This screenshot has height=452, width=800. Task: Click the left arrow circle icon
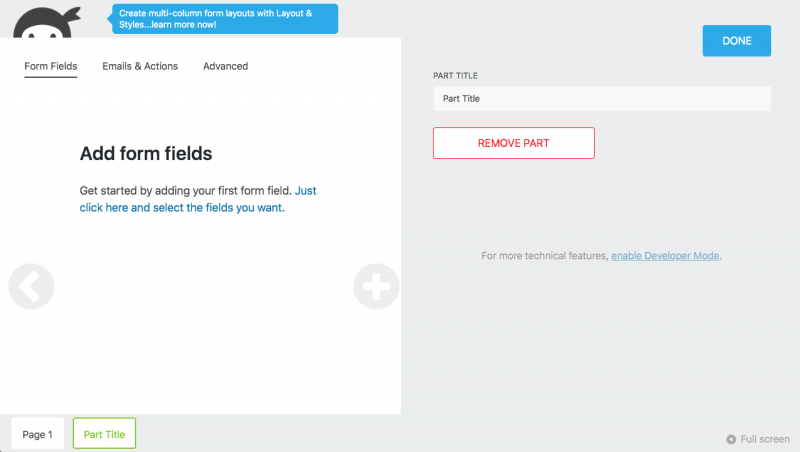pos(31,286)
